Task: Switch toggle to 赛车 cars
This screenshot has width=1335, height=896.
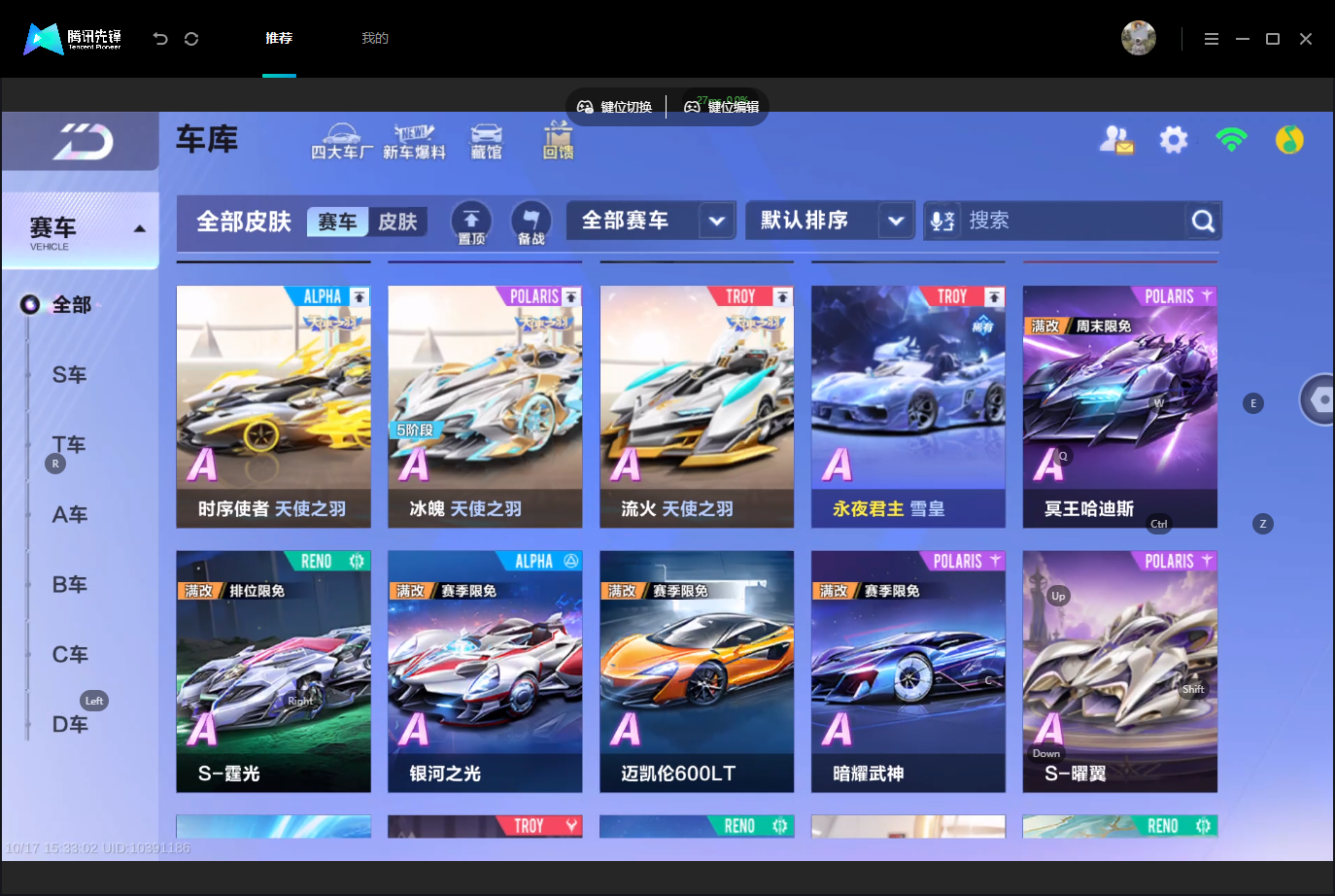Action: click(x=337, y=222)
